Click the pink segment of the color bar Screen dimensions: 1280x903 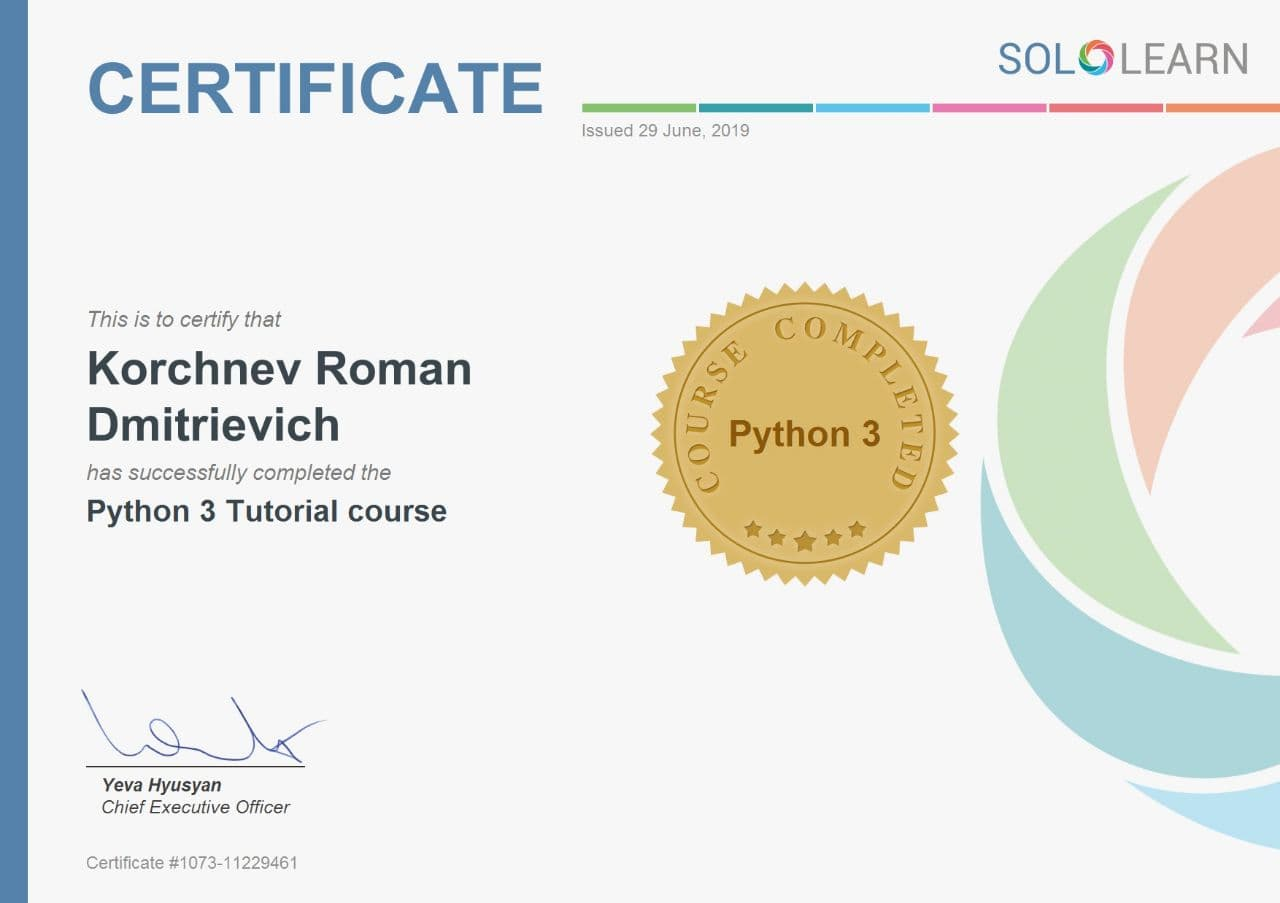click(x=989, y=107)
